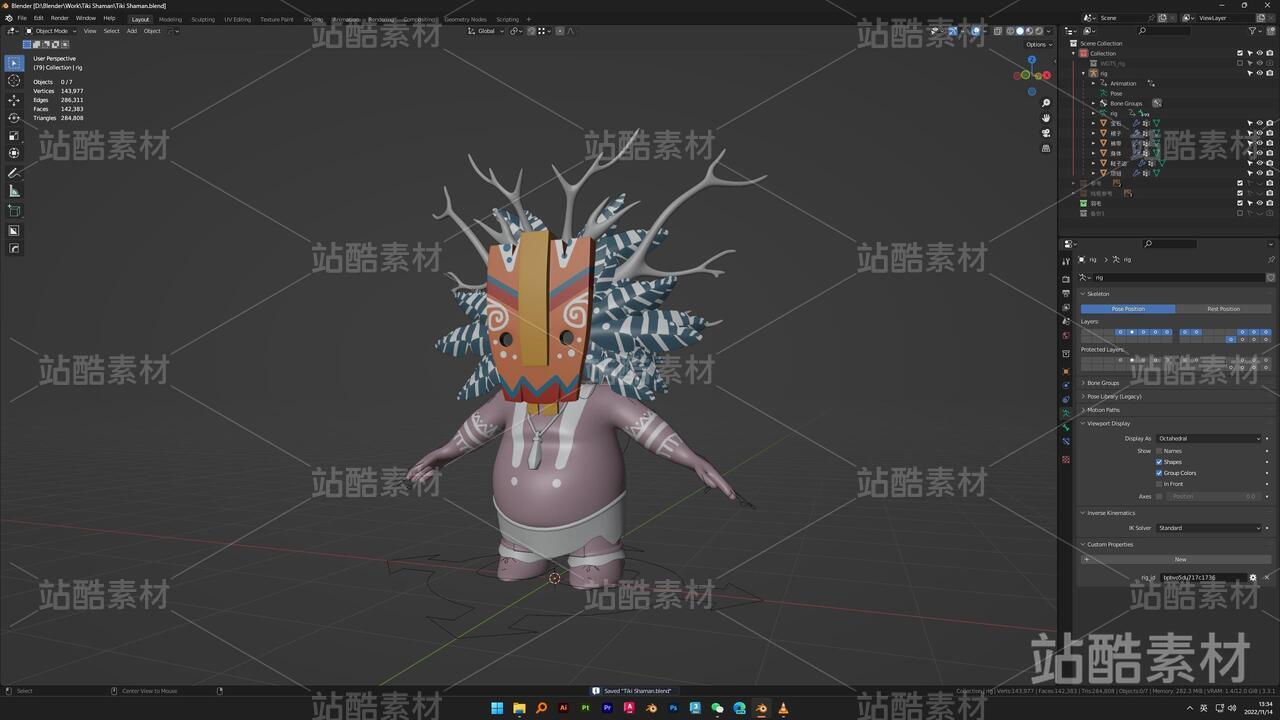Enable the Axes checkbox
The width and height of the screenshot is (1280, 720).
(1159, 496)
